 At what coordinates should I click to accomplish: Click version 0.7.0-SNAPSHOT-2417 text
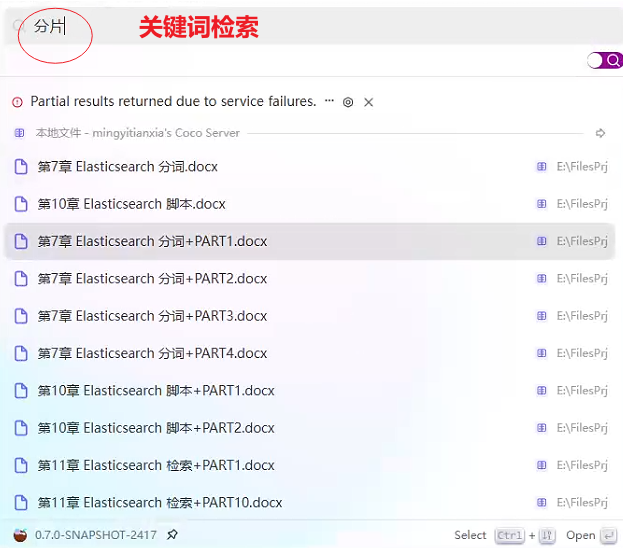(x=96, y=535)
